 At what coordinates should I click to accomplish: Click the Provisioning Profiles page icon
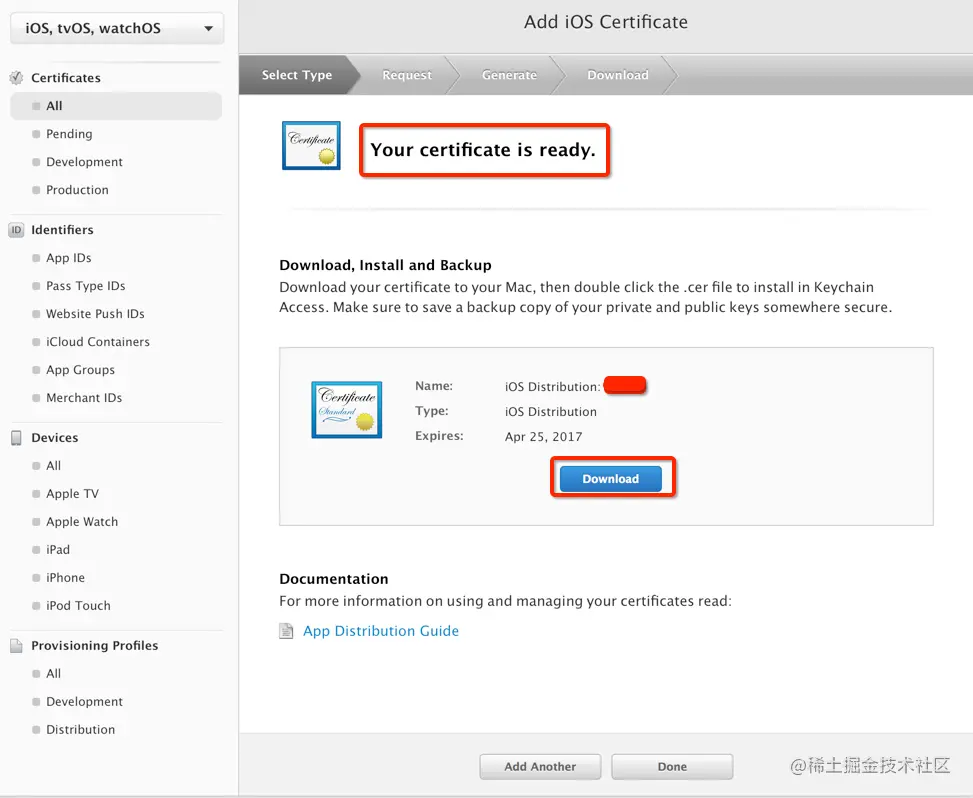(x=16, y=645)
